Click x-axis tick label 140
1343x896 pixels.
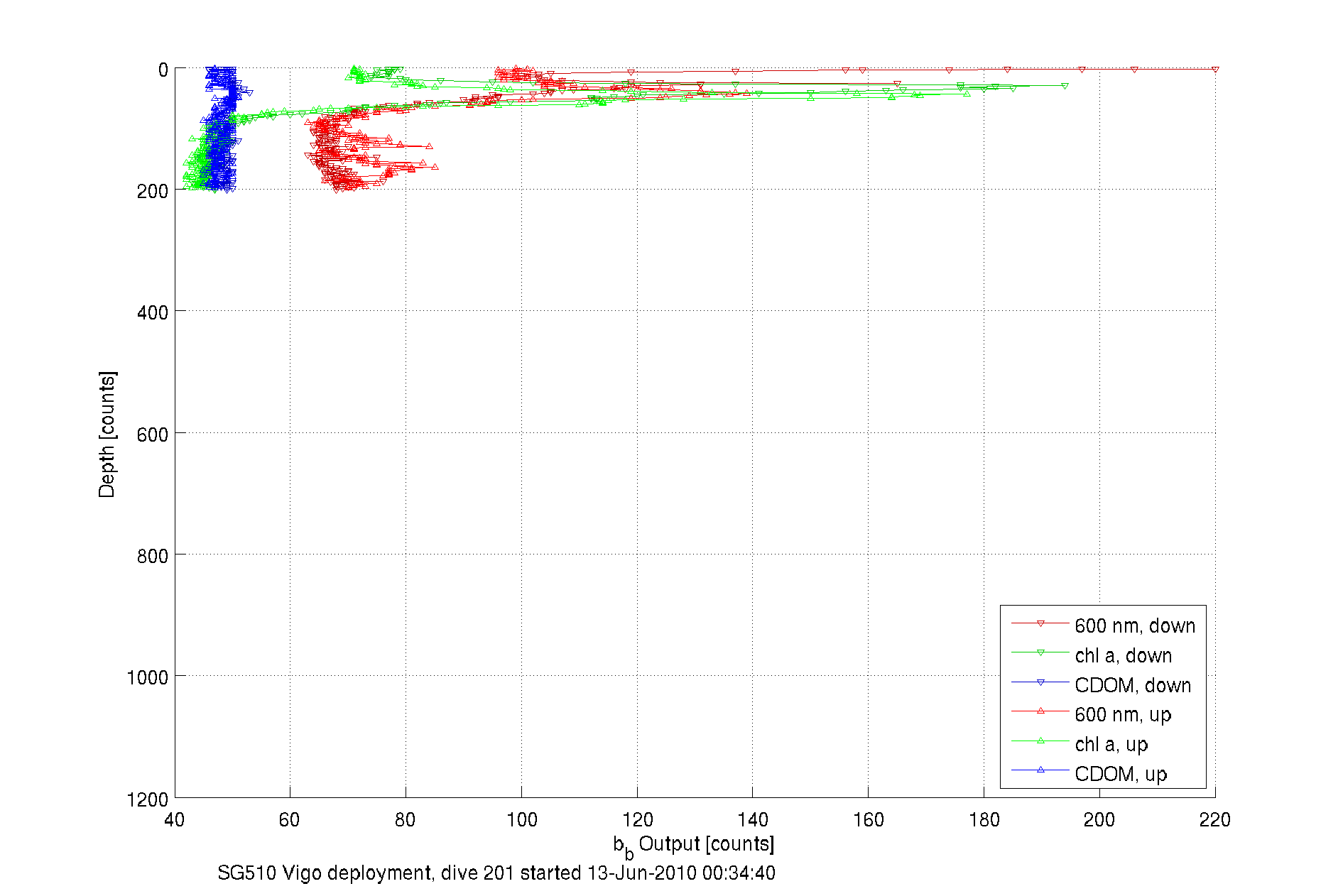(x=753, y=820)
